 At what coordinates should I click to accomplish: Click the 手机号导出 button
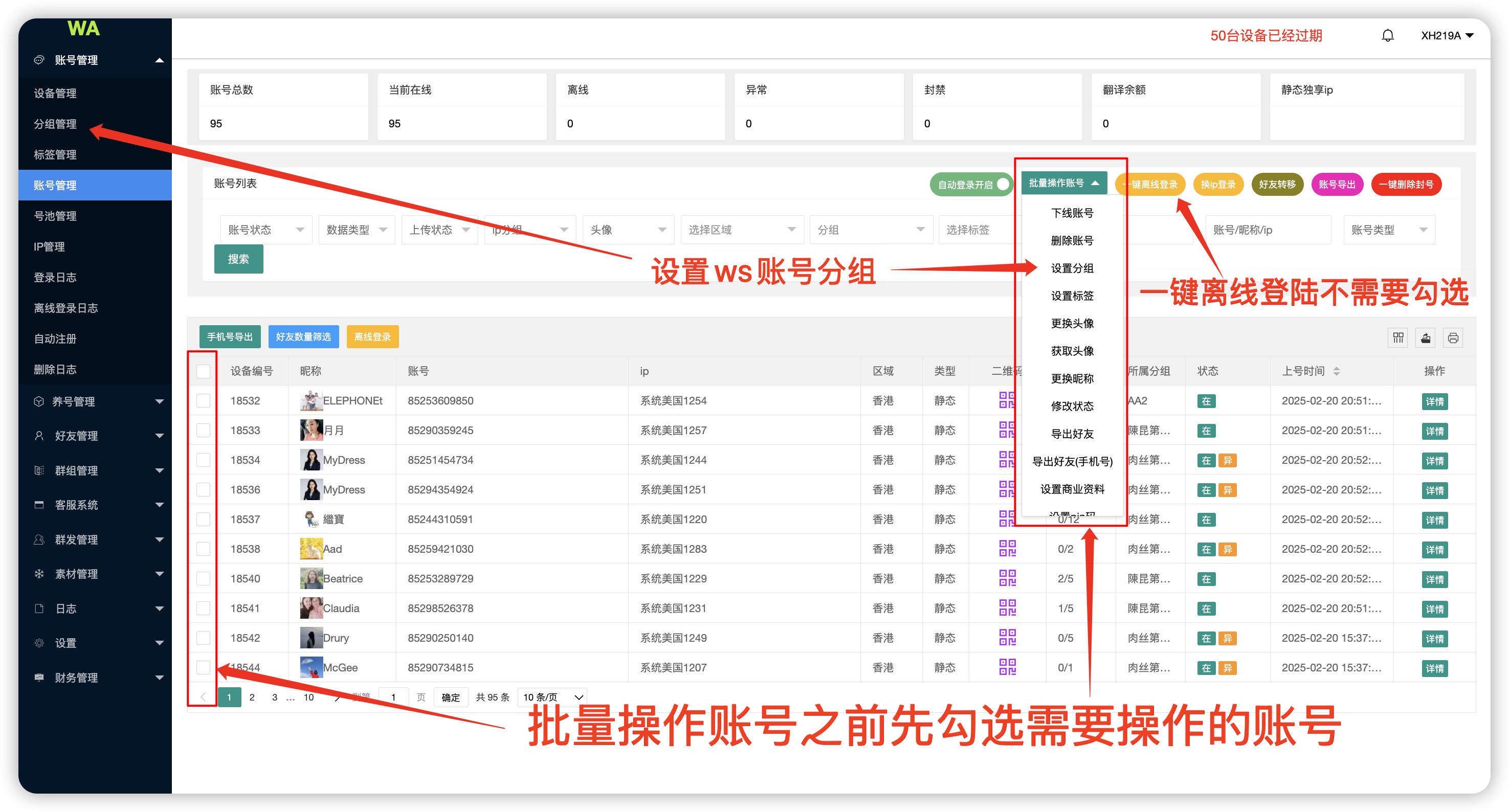pos(230,336)
